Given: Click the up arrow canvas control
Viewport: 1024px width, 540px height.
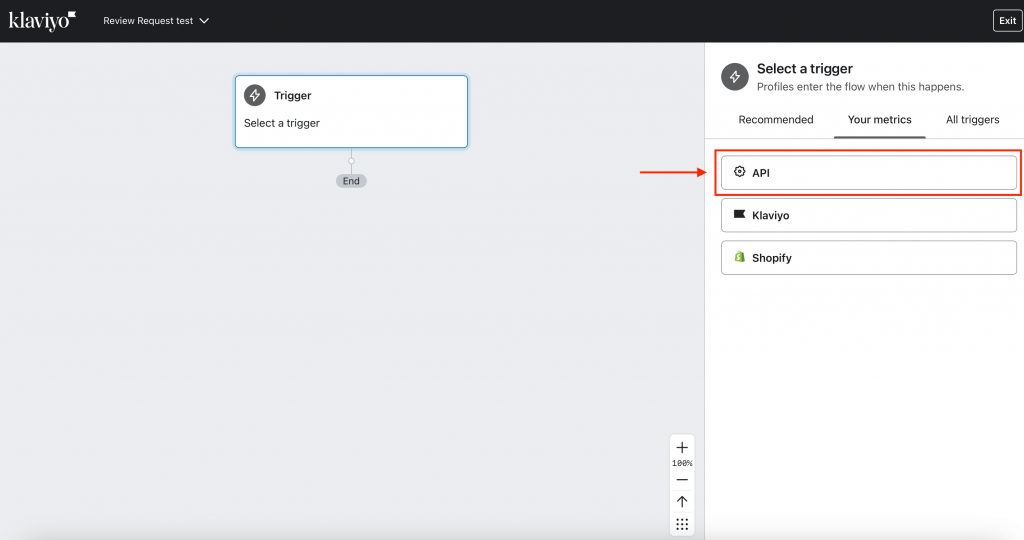Looking at the screenshot, I should pyautogui.click(x=682, y=501).
